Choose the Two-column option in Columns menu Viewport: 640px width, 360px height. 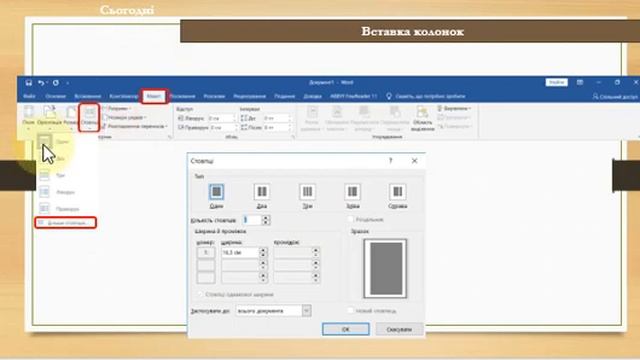click(53, 159)
